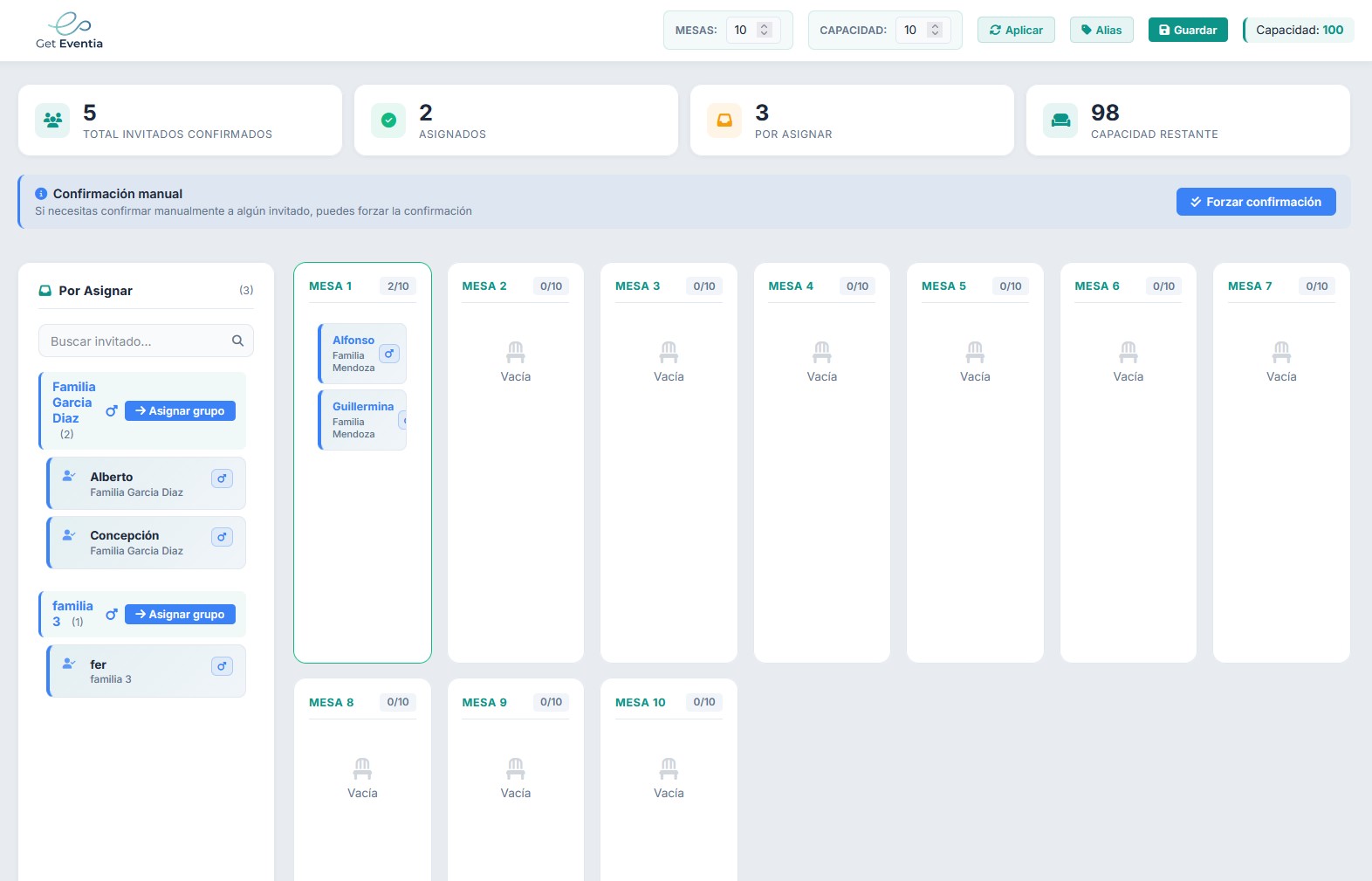Select the Alfonso guest card
The image size is (1372, 881).
[x=362, y=354]
